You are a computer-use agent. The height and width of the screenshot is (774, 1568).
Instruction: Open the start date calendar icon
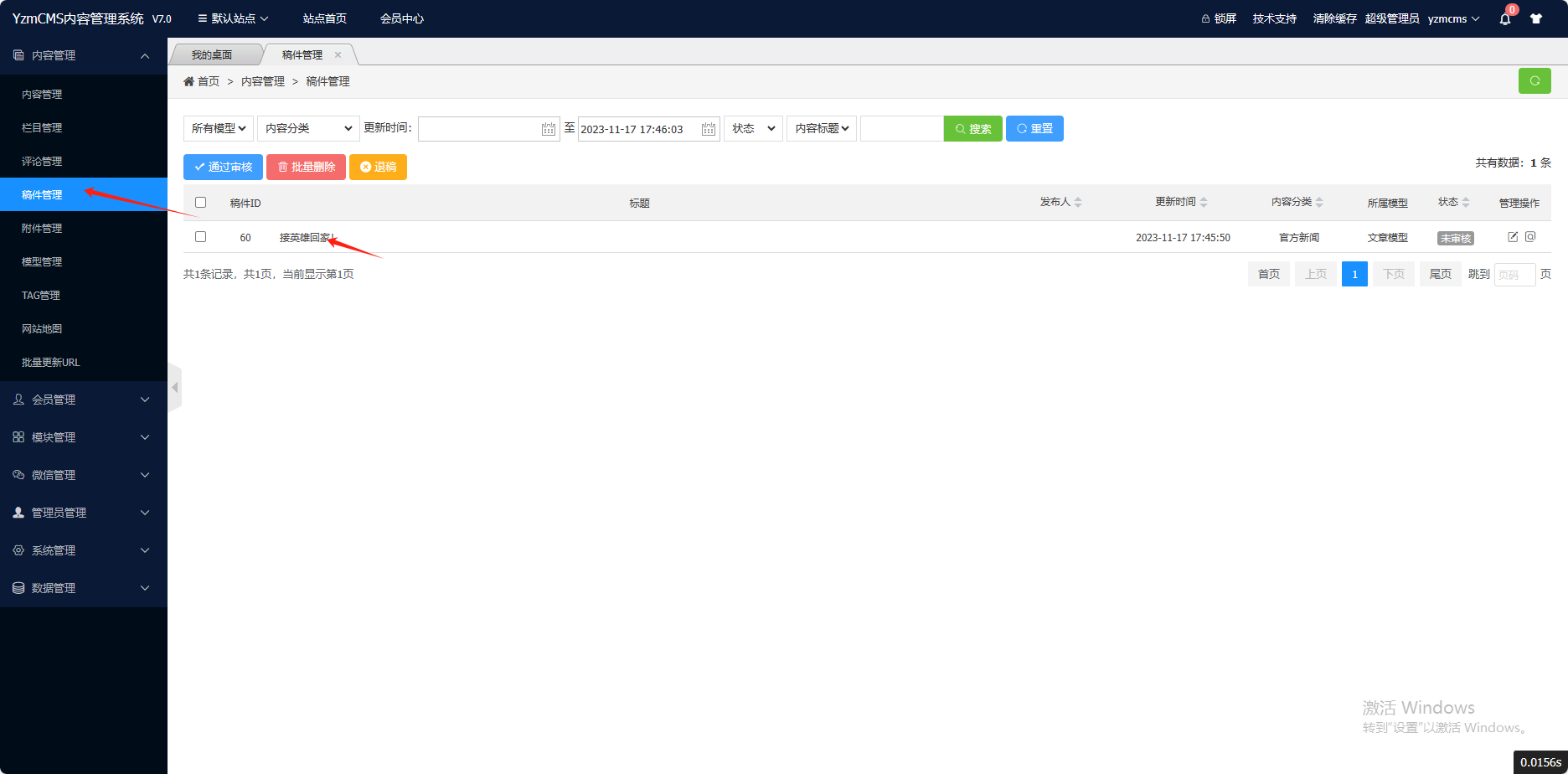pos(549,129)
